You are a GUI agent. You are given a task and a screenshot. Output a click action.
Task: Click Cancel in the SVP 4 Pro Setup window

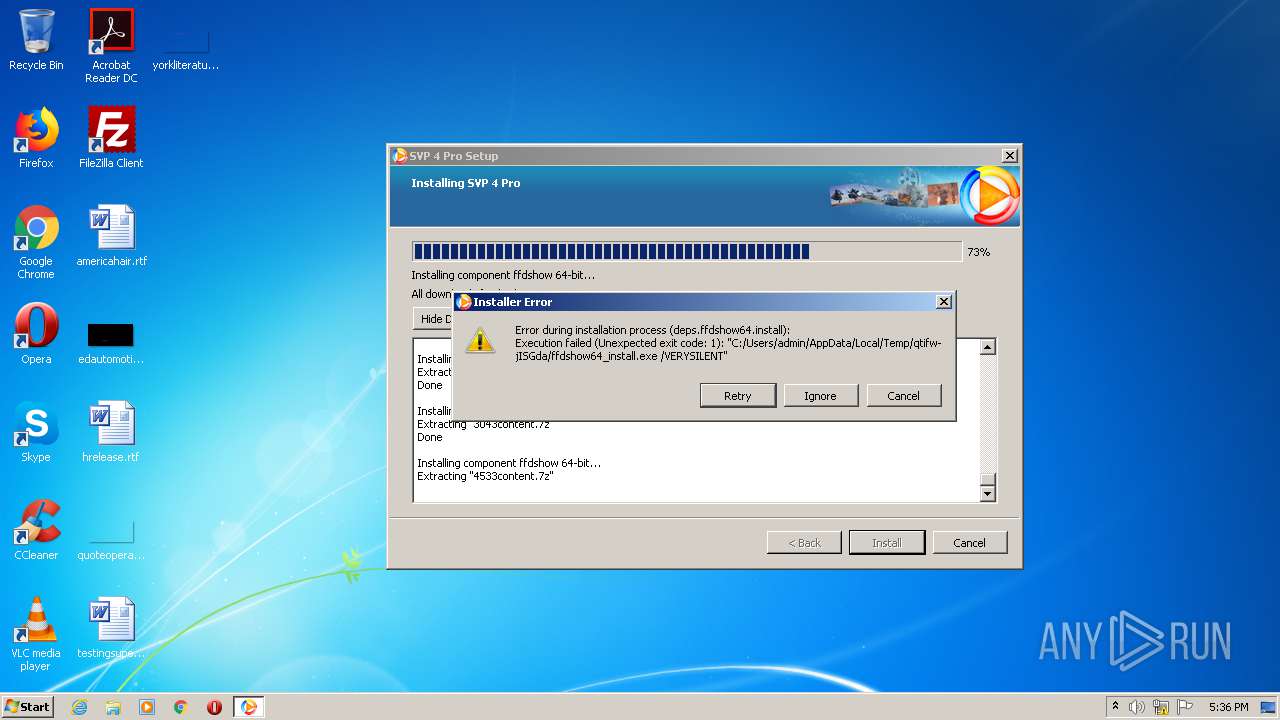coord(969,543)
